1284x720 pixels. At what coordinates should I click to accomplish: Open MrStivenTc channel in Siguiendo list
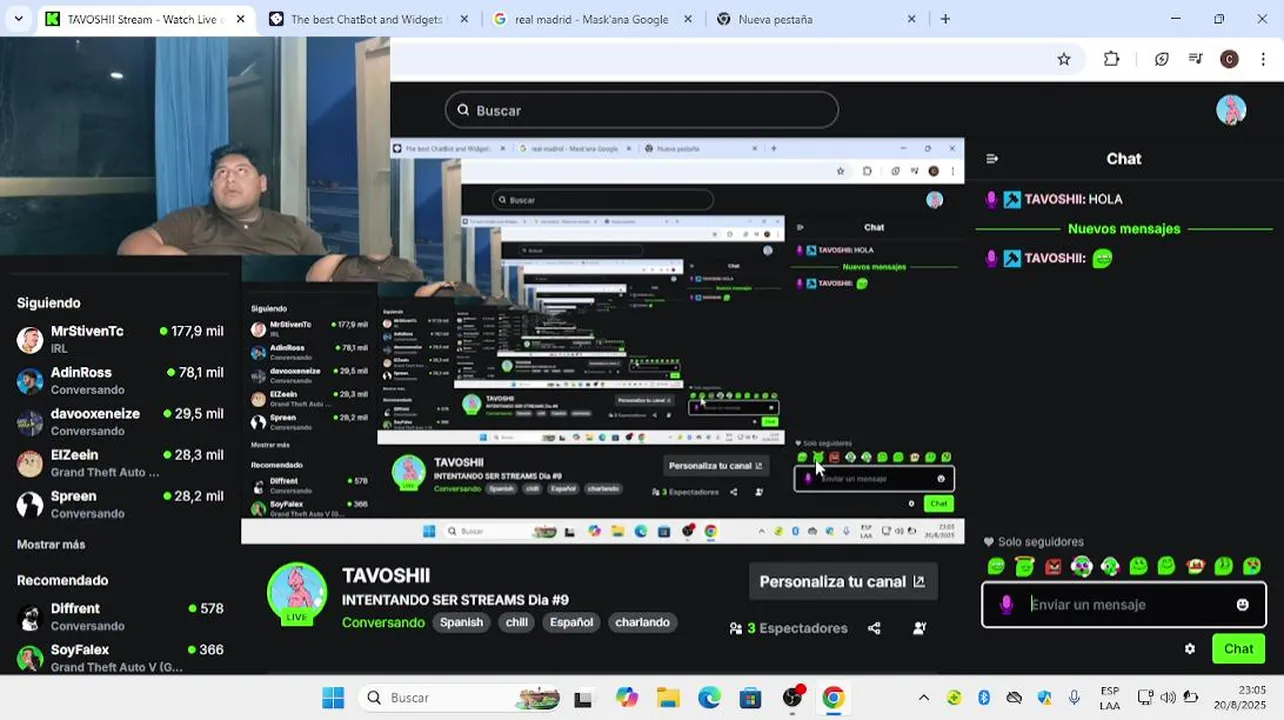point(120,339)
